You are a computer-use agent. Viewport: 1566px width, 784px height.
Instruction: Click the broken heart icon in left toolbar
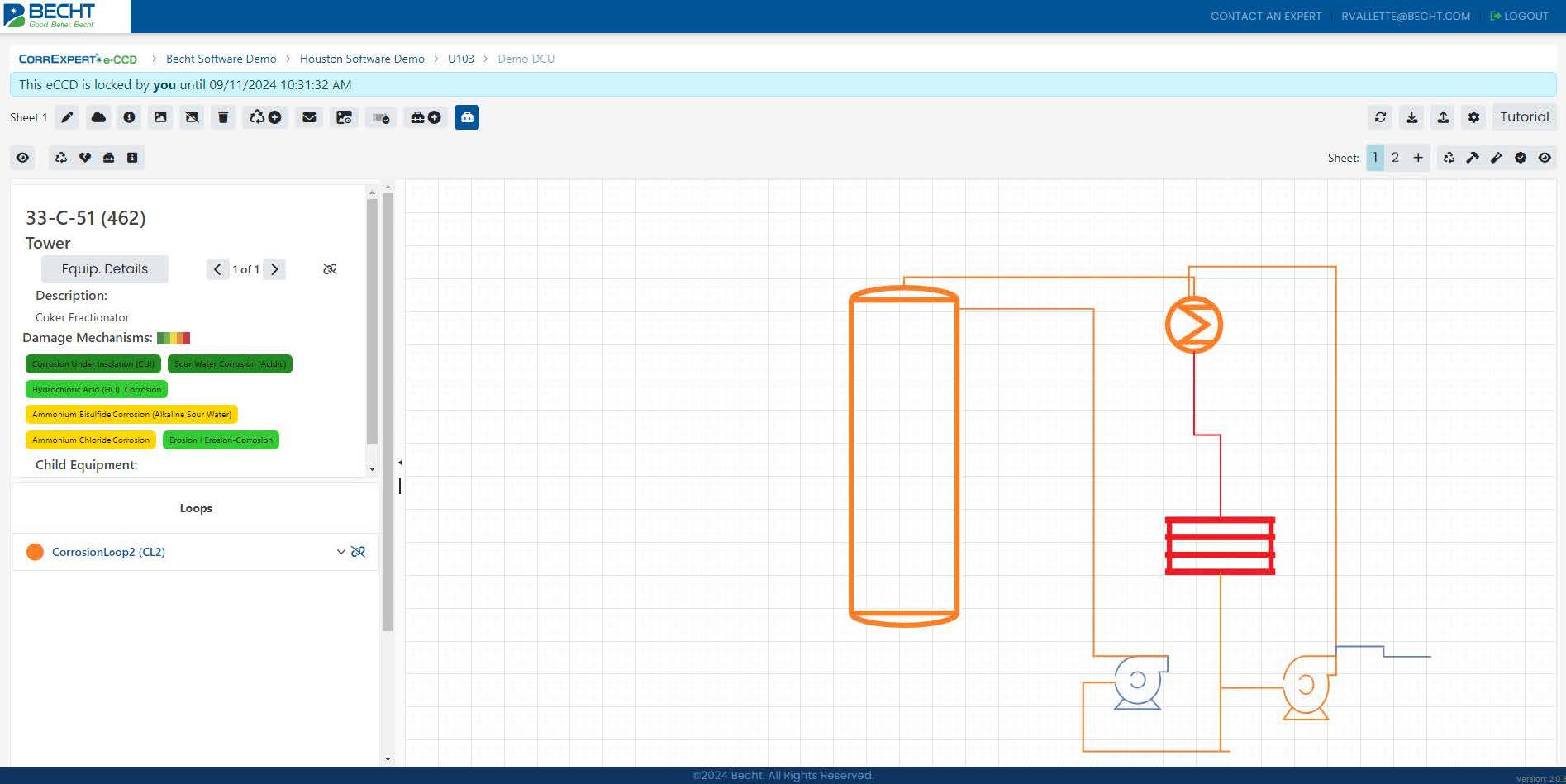click(x=85, y=158)
